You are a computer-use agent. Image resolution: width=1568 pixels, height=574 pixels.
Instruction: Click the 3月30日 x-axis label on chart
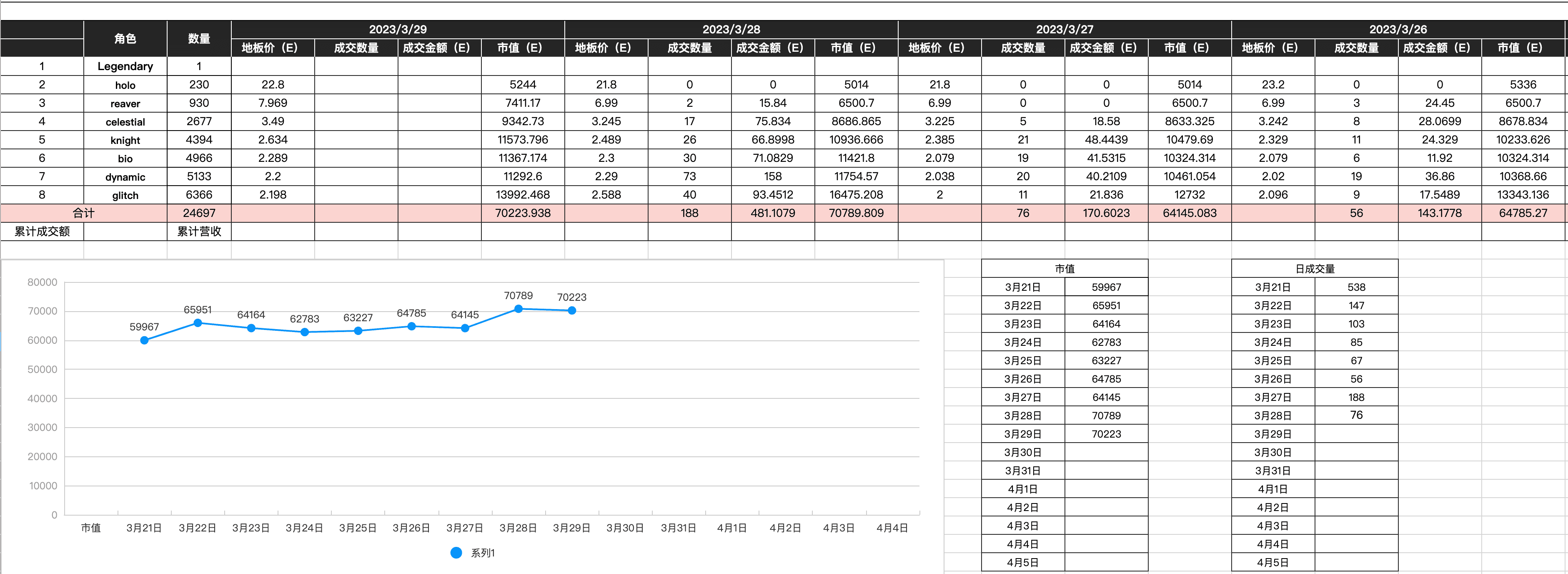point(625,528)
